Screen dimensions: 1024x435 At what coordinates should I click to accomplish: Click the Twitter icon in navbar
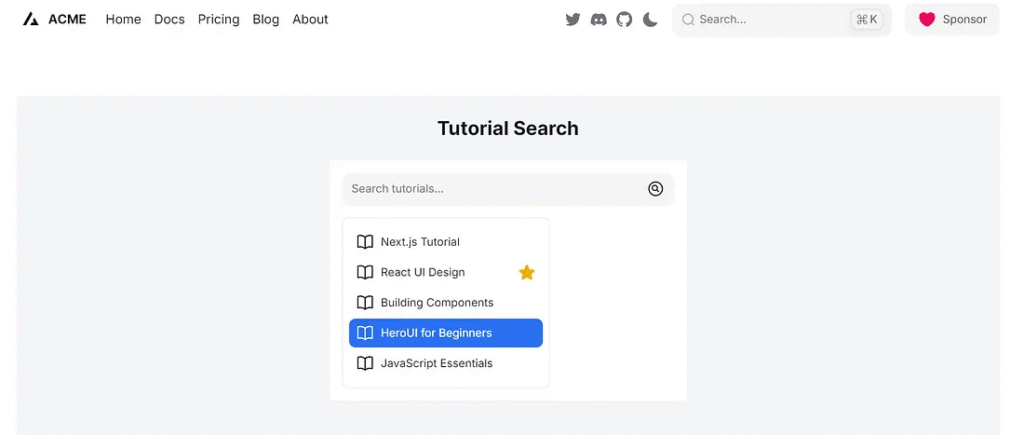pyautogui.click(x=573, y=19)
